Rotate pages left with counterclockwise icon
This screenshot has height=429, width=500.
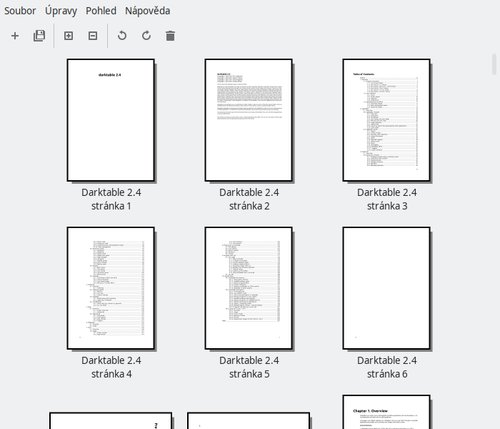click(122, 35)
